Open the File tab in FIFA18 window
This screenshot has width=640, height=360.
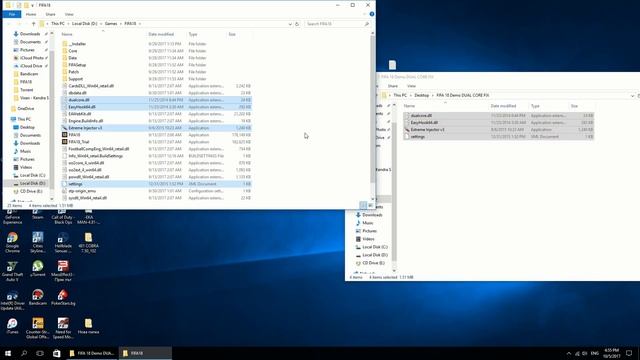12,14
